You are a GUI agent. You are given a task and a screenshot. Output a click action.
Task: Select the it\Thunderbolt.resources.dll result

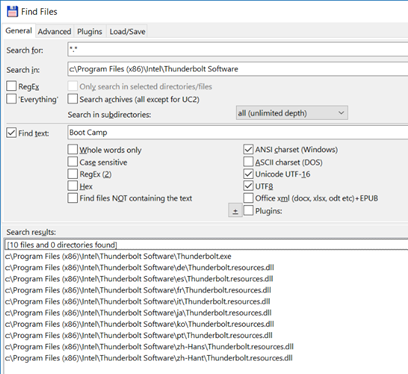click(x=137, y=302)
